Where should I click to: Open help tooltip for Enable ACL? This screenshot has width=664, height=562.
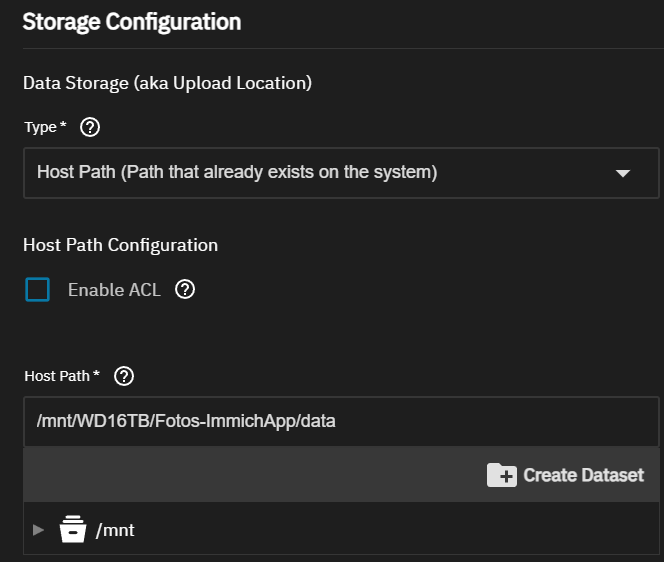click(x=185, y=290)
